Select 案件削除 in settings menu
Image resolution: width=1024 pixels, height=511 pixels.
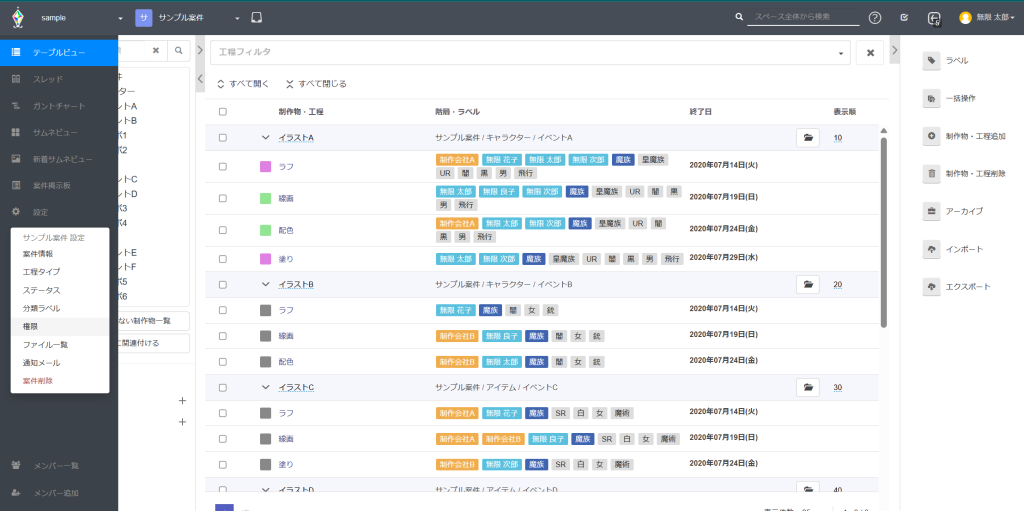click(x=38, y=381)
